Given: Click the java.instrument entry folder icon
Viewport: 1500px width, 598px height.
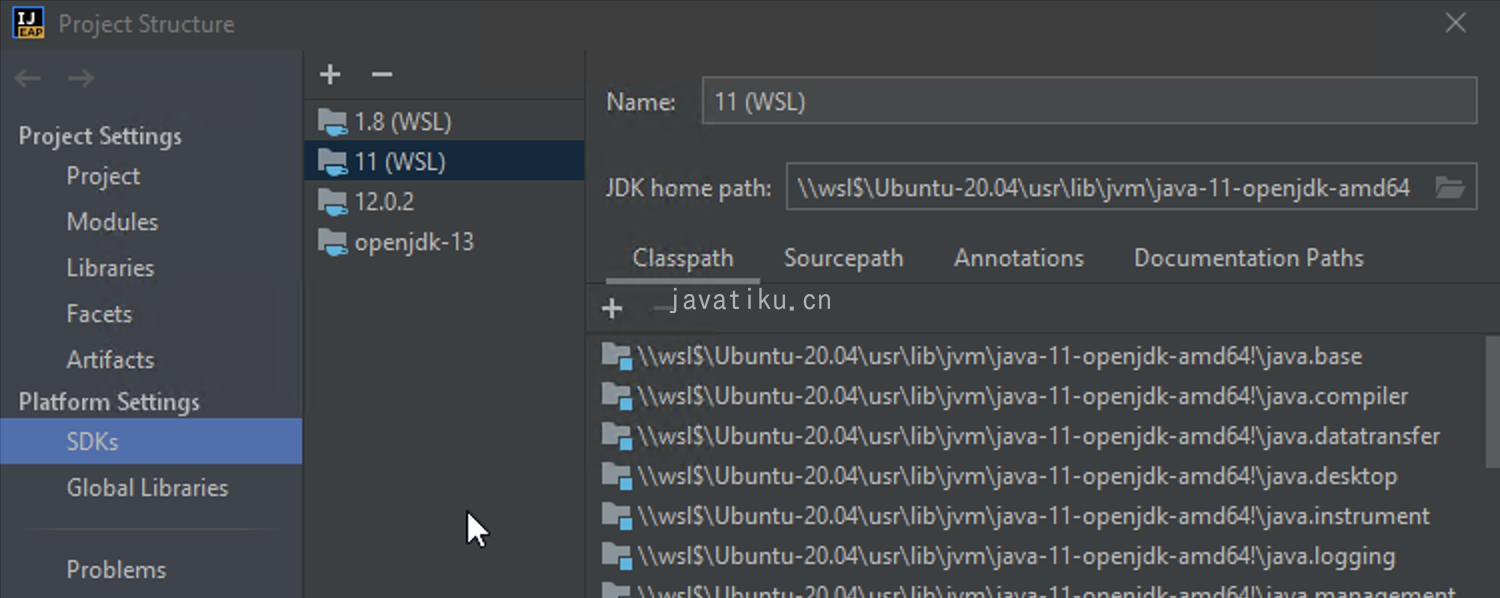Looking at the screenshot, I should pyautogui.click(x=617, y=517).
